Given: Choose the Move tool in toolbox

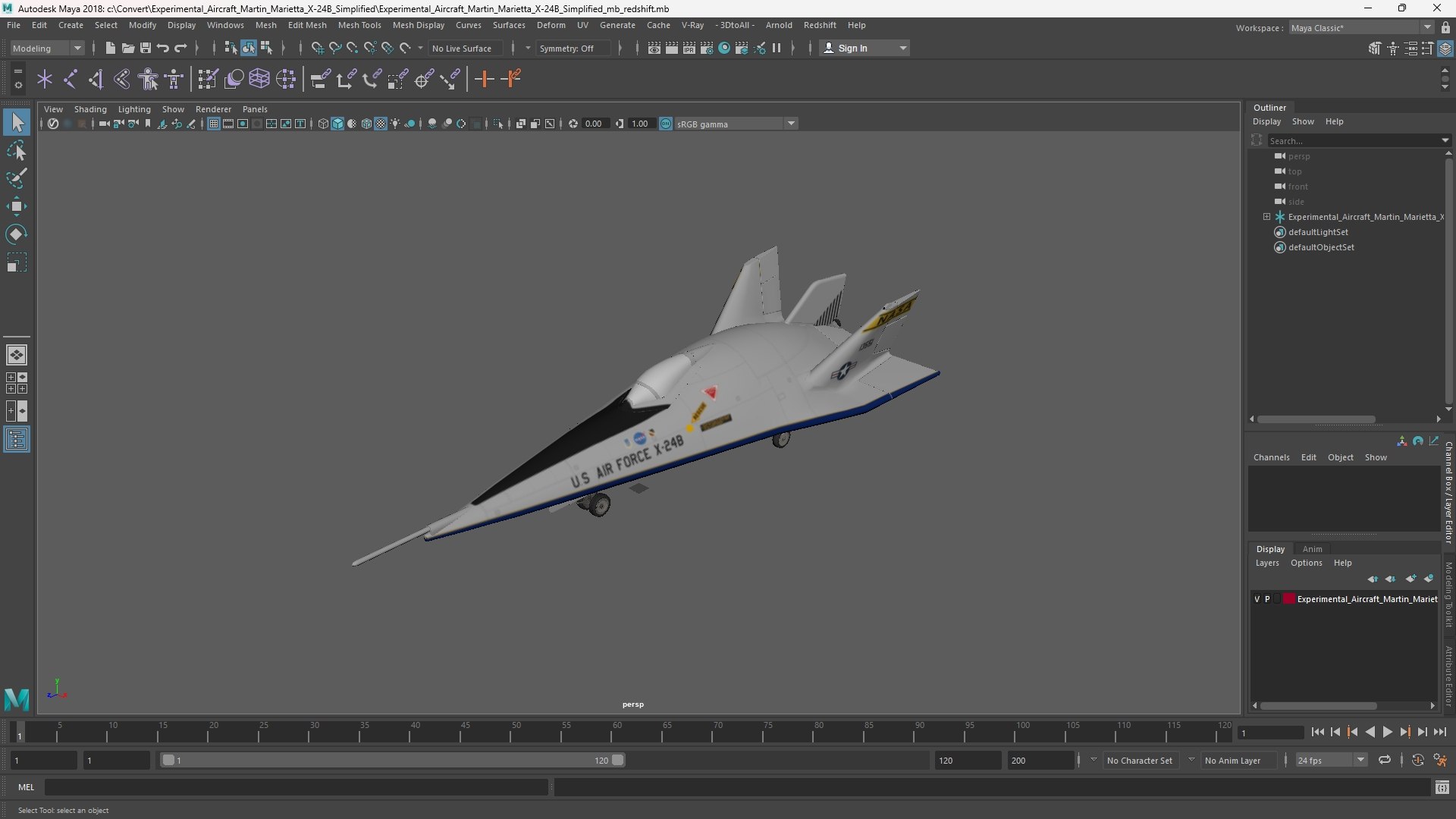Looking at the screenshot, I should pyautogui.click(x=17, y=206).
